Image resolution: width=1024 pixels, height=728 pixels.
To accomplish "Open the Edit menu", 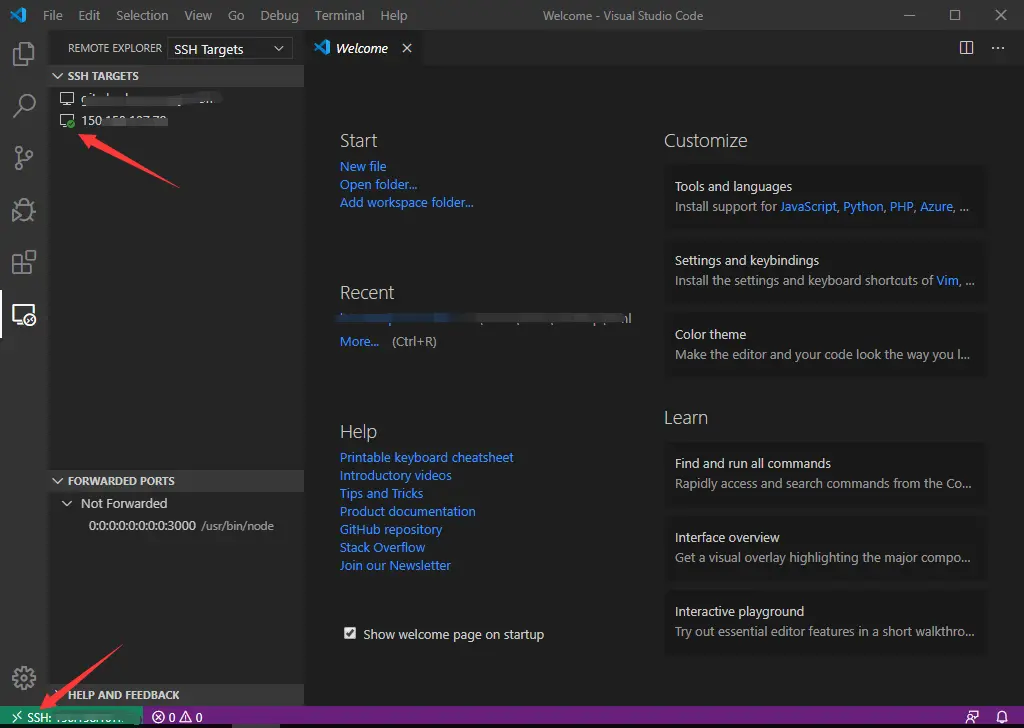I will [x=89, y=15].
